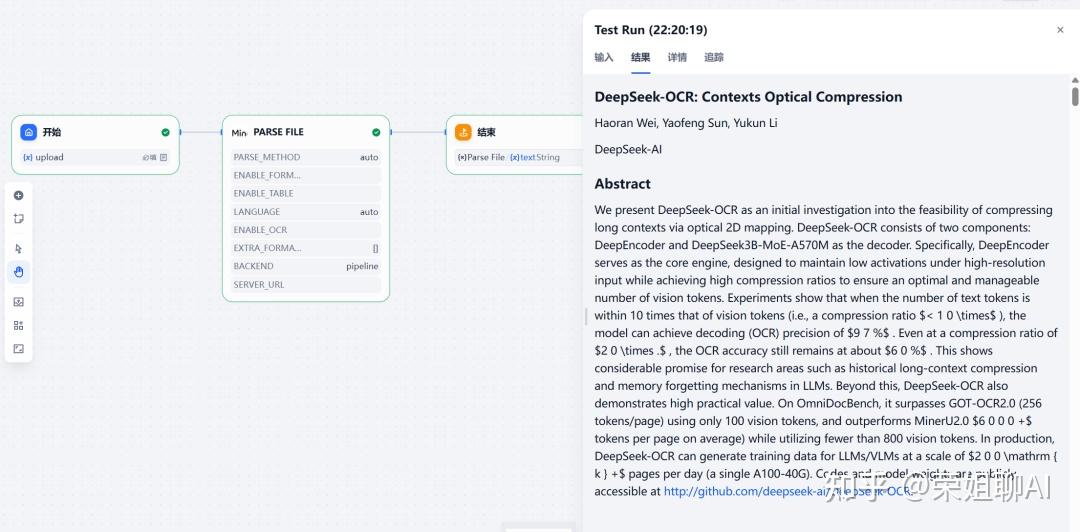
Task: Click the MinerU icon on Parse File node
Action: 239,132
